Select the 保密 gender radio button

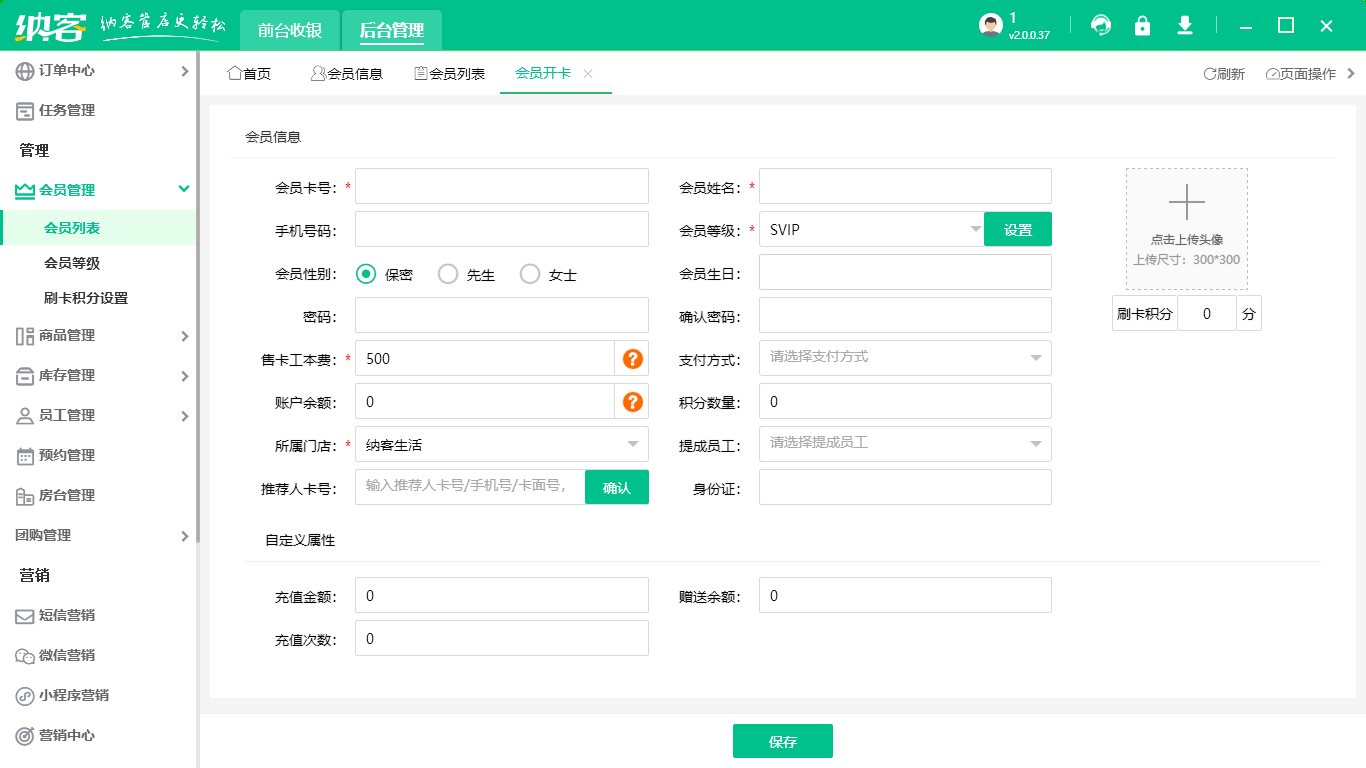point(367,274)
